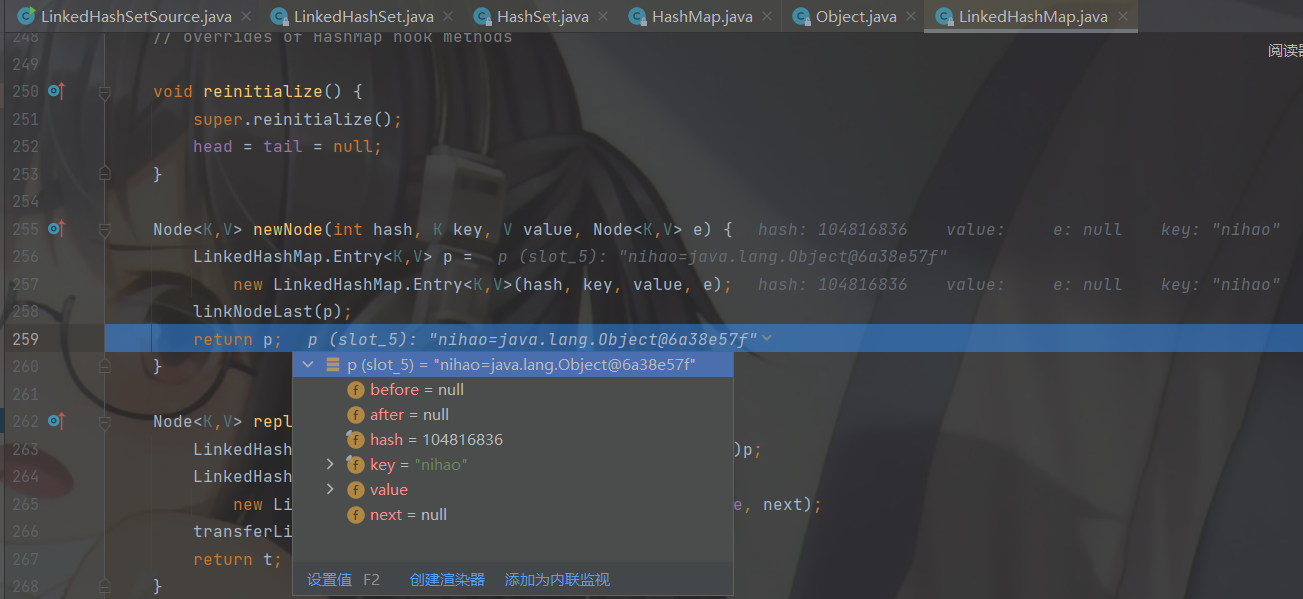1303x599 pixels.
Task: Click field icon next to key = "nihao"
Action: pos(355,465)
